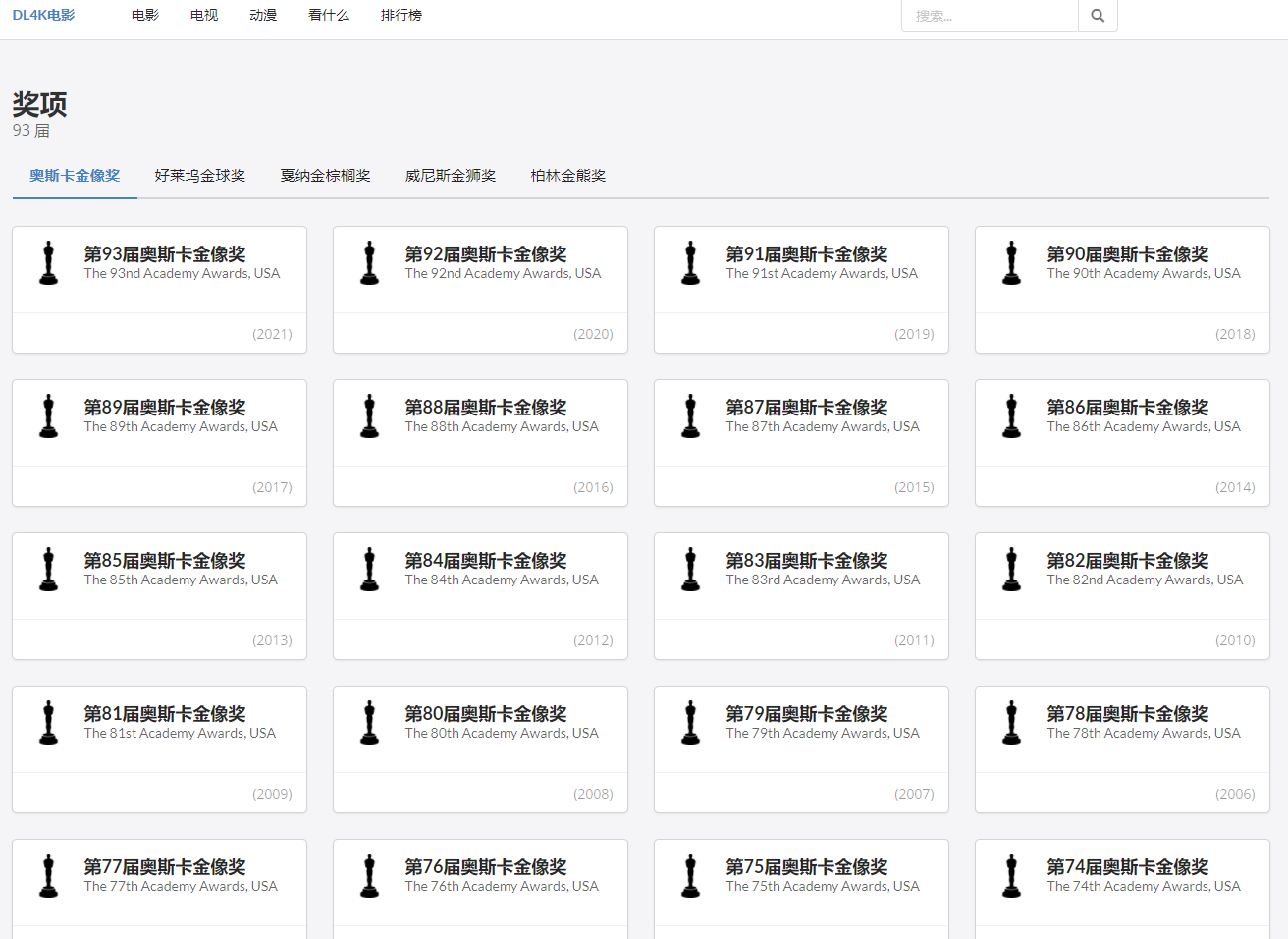The height and width of the screenshot is (939, 1288).
Task: Click Oscar statuette icon for 第74届奥斯卡金像奖
Action: 1011,876
